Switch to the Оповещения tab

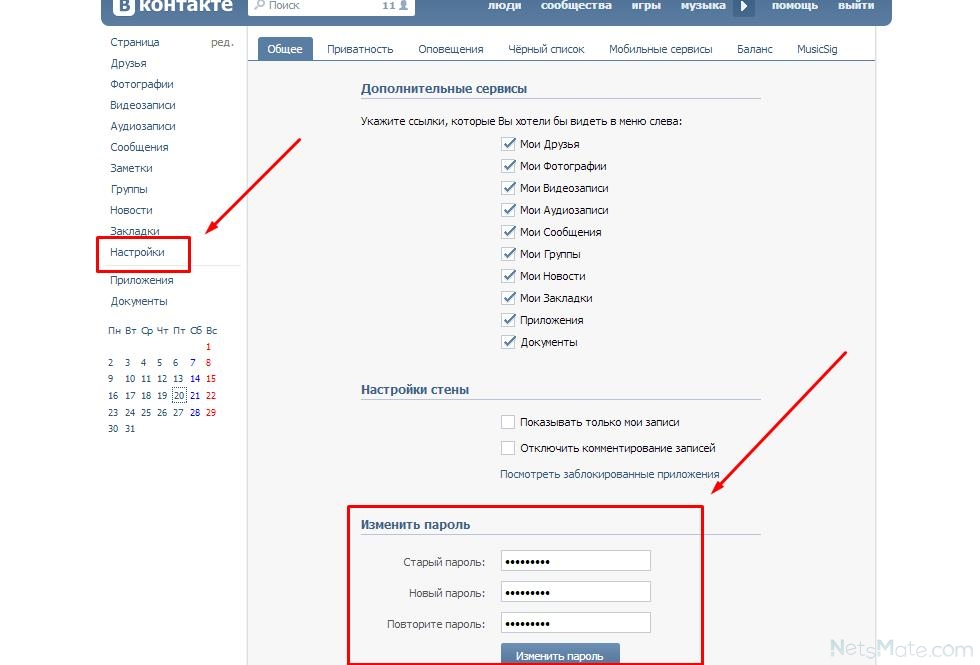(x=451, y=49)
